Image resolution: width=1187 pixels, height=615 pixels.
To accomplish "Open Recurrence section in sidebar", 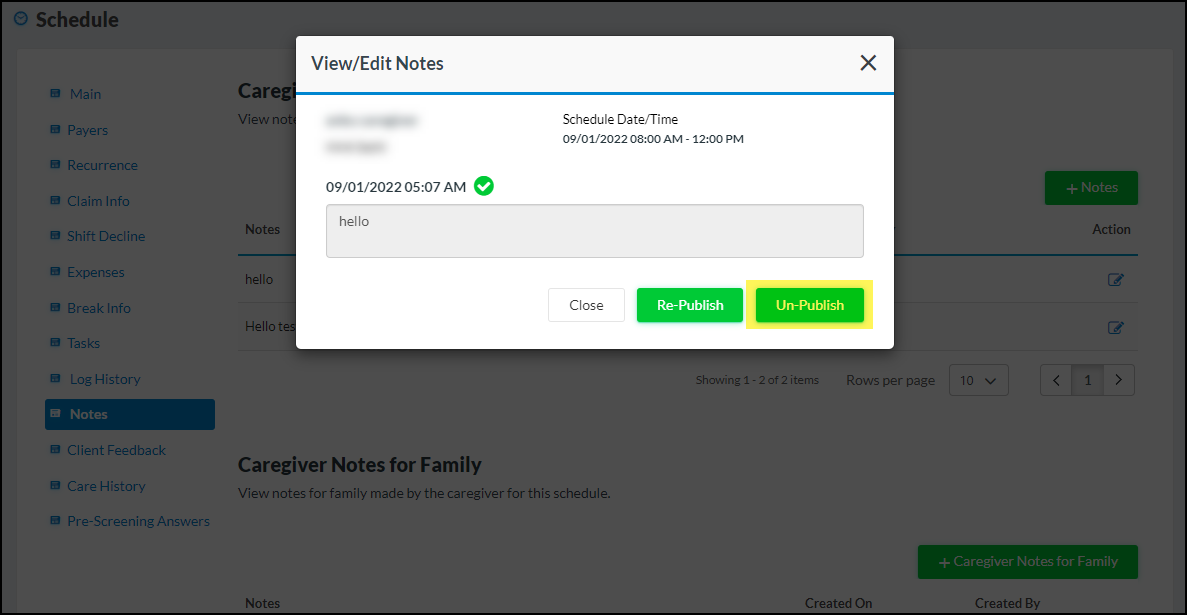I will [102, 165].
